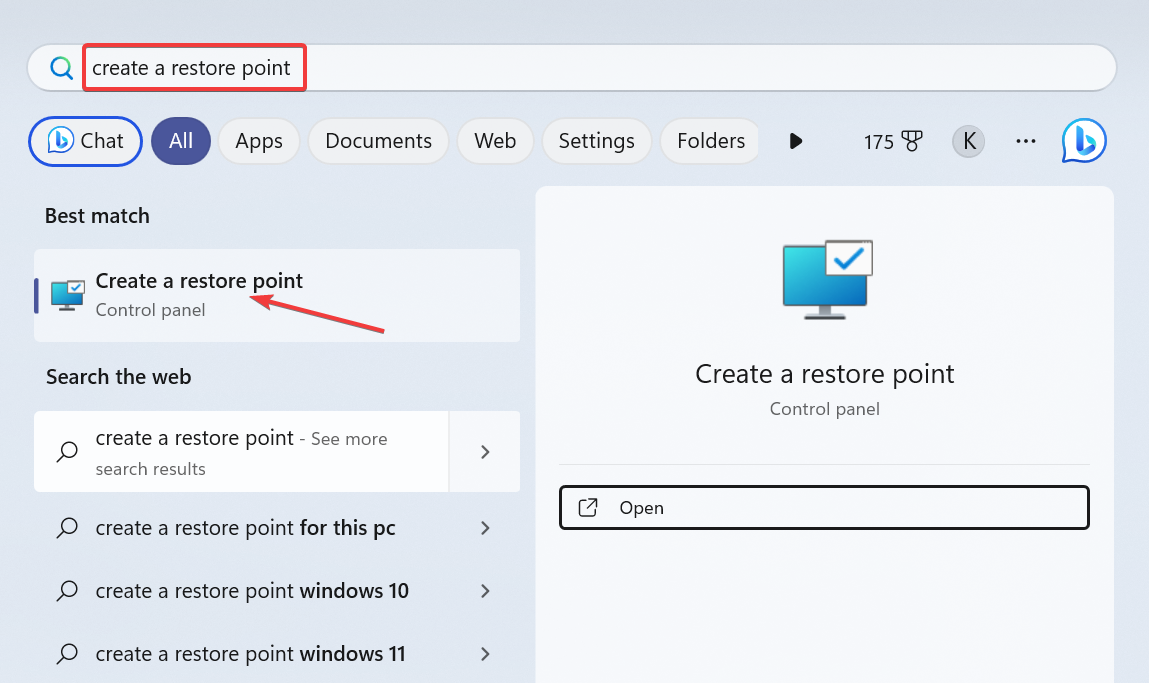The height and width of the screenshot is (683, 1149).
Task: Click the 'Best match' section heading
Action: 97,215
